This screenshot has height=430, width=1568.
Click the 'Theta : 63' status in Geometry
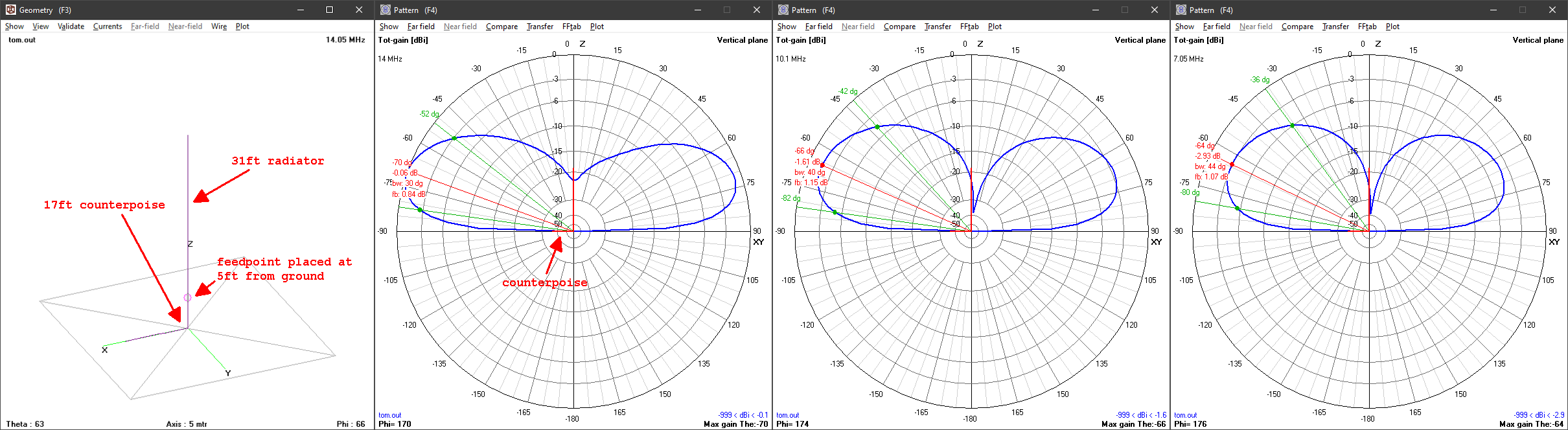[x=25, y=424]
